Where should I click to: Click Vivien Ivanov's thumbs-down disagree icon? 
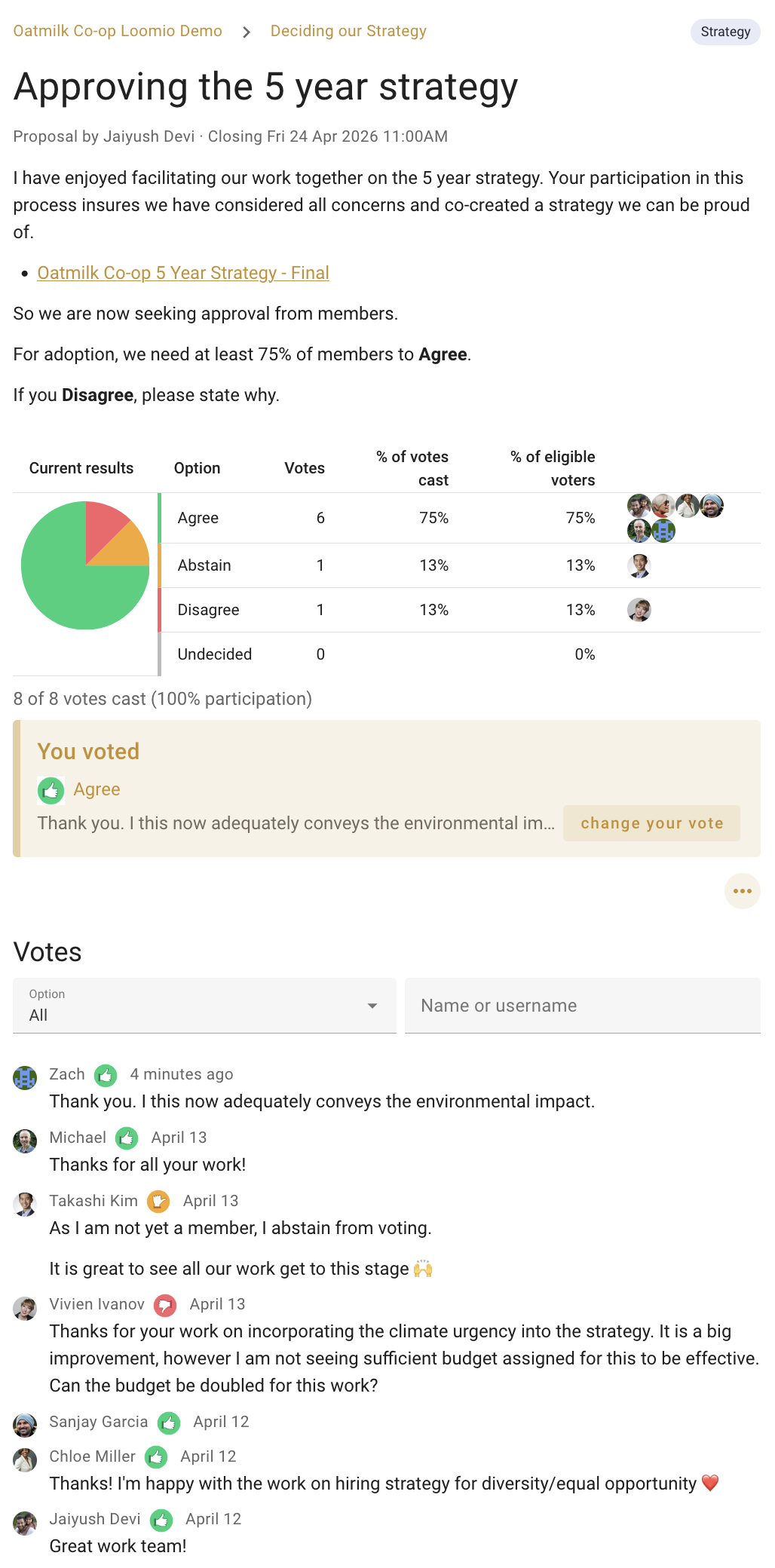[x=165, y=1304]
